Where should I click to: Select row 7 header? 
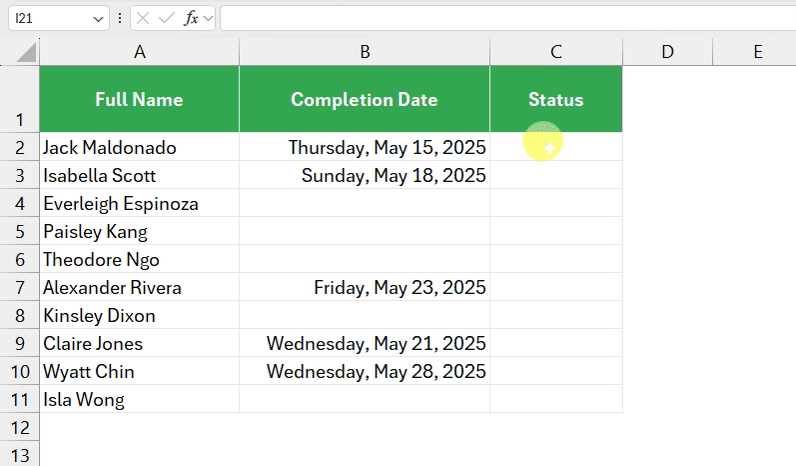tap(20, 287)
